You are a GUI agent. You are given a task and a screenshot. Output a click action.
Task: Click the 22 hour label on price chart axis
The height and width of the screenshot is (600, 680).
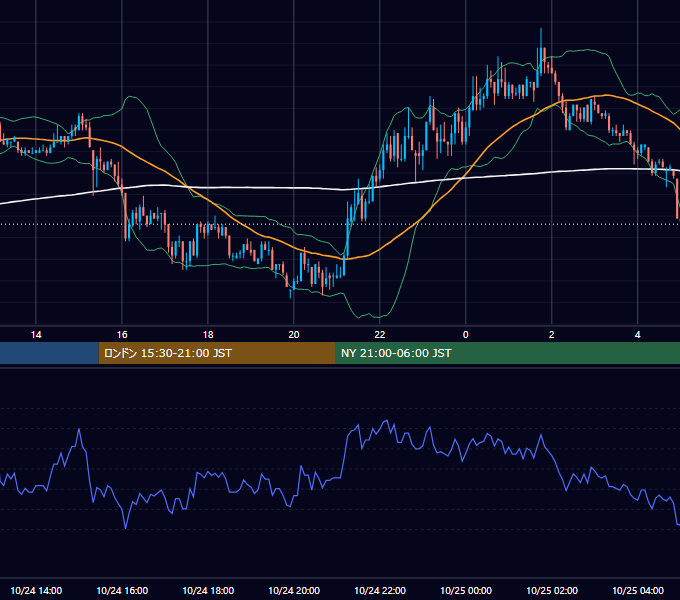click(x=379, y=335)
